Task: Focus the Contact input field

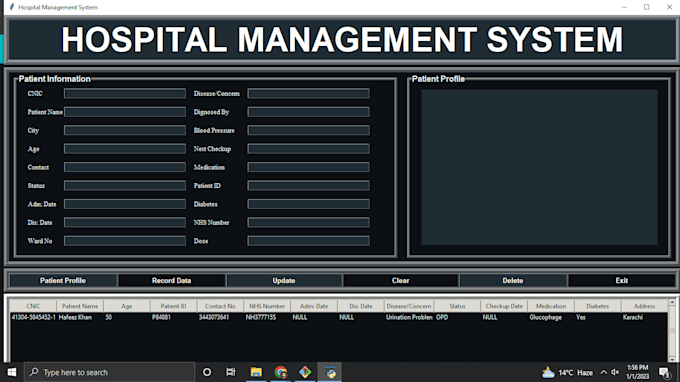Action: pyautogui.click(x=125, y=167)
